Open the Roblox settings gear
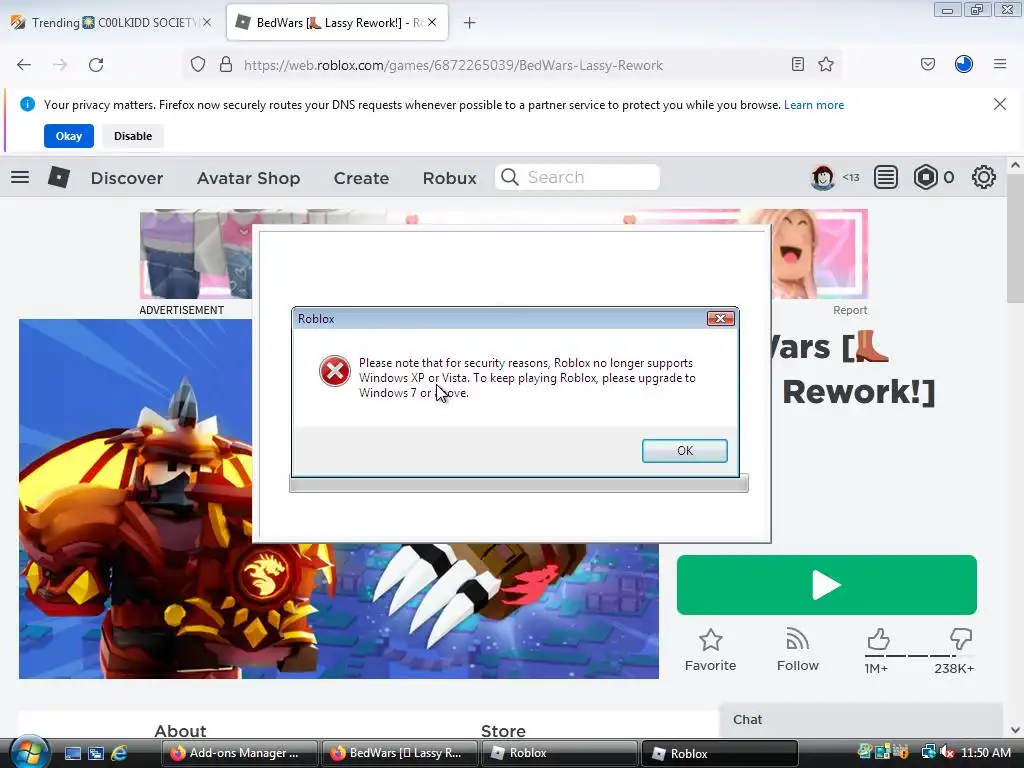 [x=984, y=177]
